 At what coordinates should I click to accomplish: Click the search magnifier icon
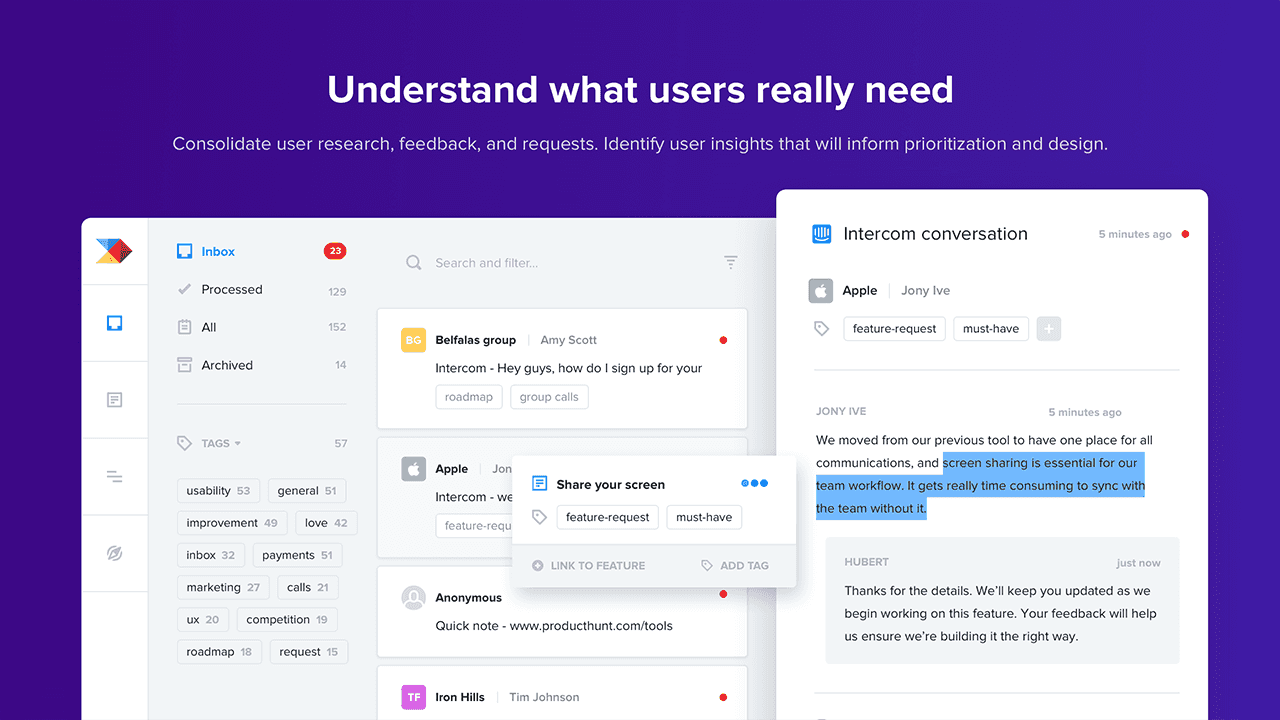413,262
